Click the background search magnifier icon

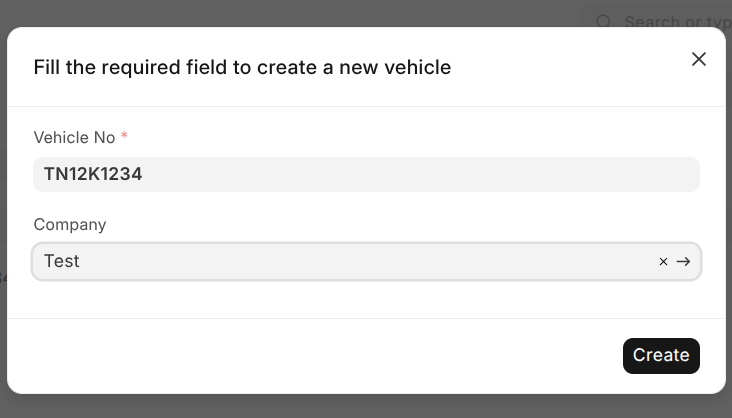point(604,21)
